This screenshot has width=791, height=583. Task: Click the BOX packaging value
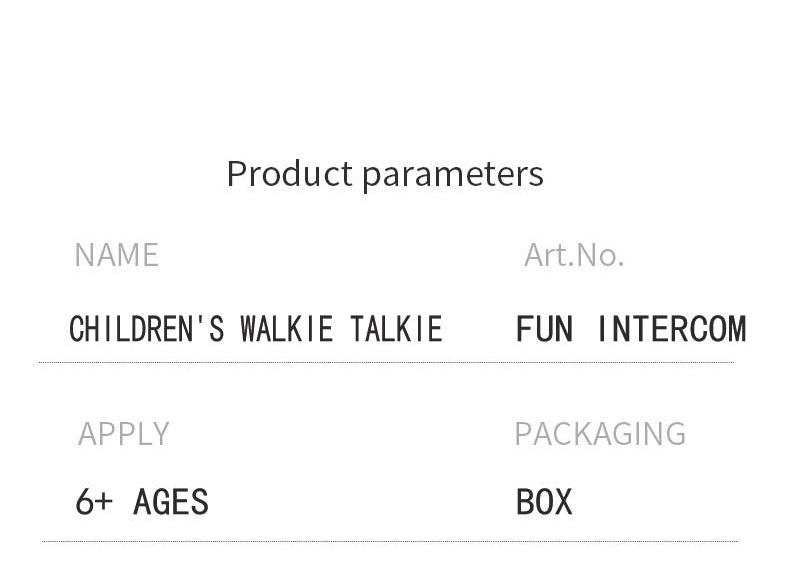click(x=544, y=501)
